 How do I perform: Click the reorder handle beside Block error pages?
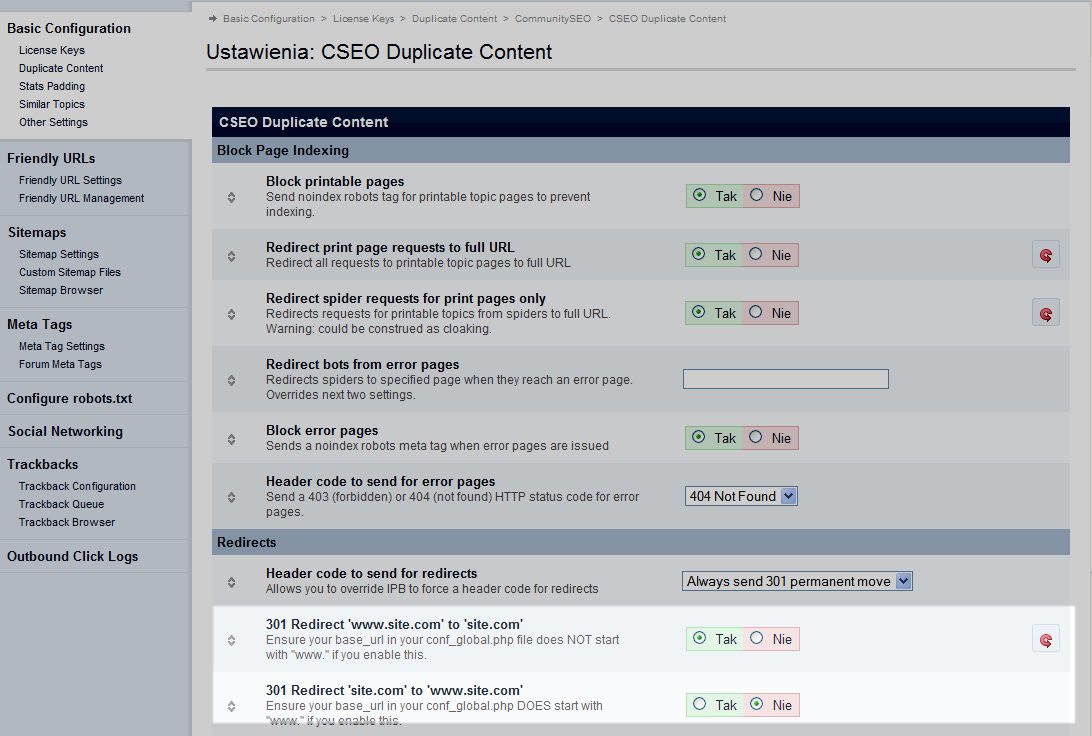tap(231, 439)
